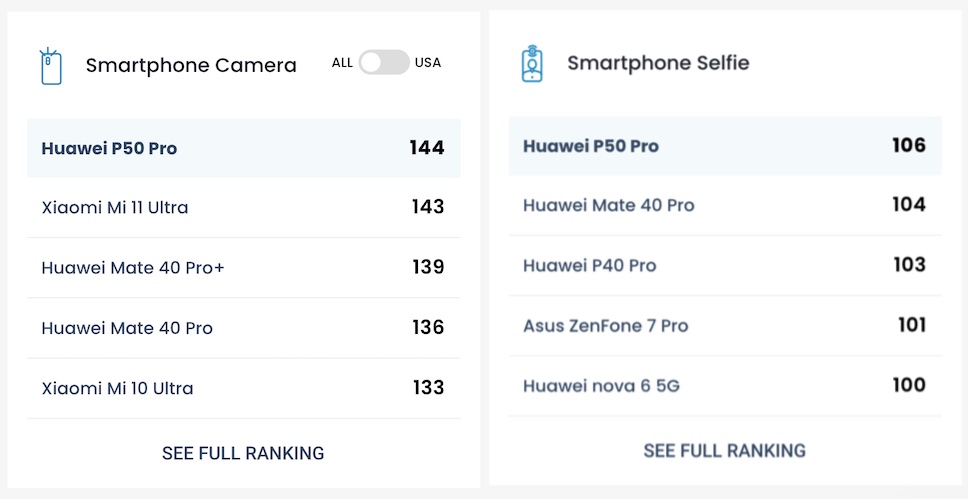Select the ALL label beside the switch

click(342, 63)
